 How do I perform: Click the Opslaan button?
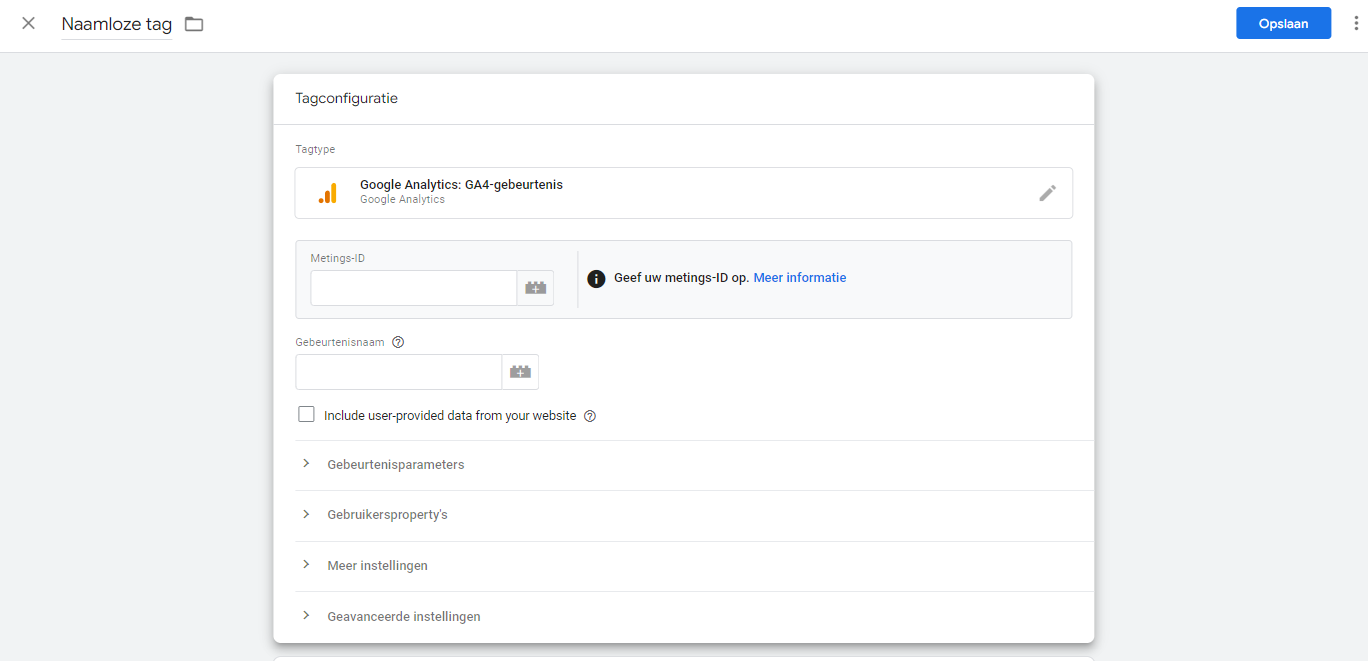click(x=1283, y=23)
